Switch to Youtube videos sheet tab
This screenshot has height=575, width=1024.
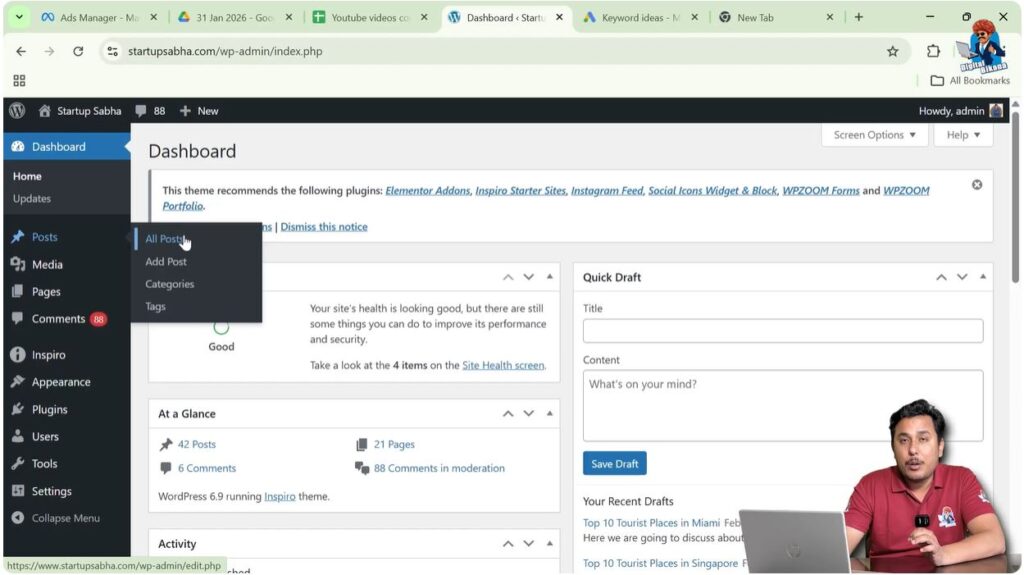point(370,17)
